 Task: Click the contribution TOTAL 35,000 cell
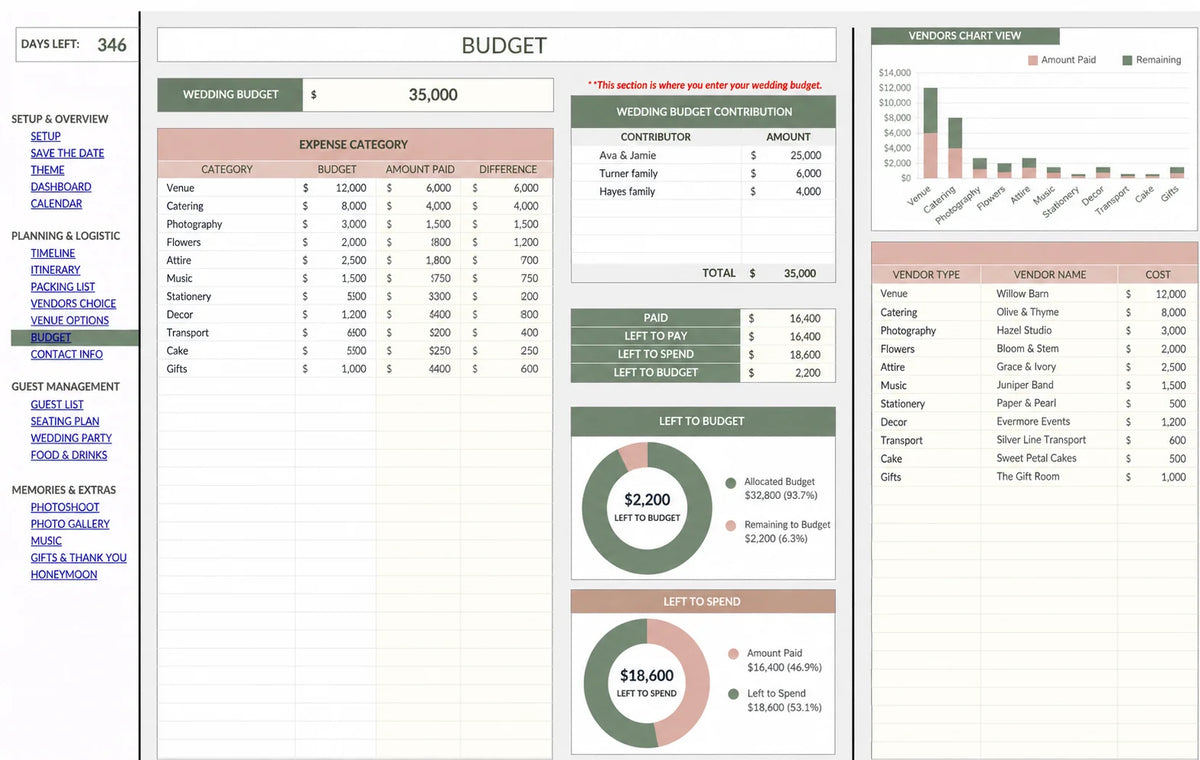tap(788, 273)
